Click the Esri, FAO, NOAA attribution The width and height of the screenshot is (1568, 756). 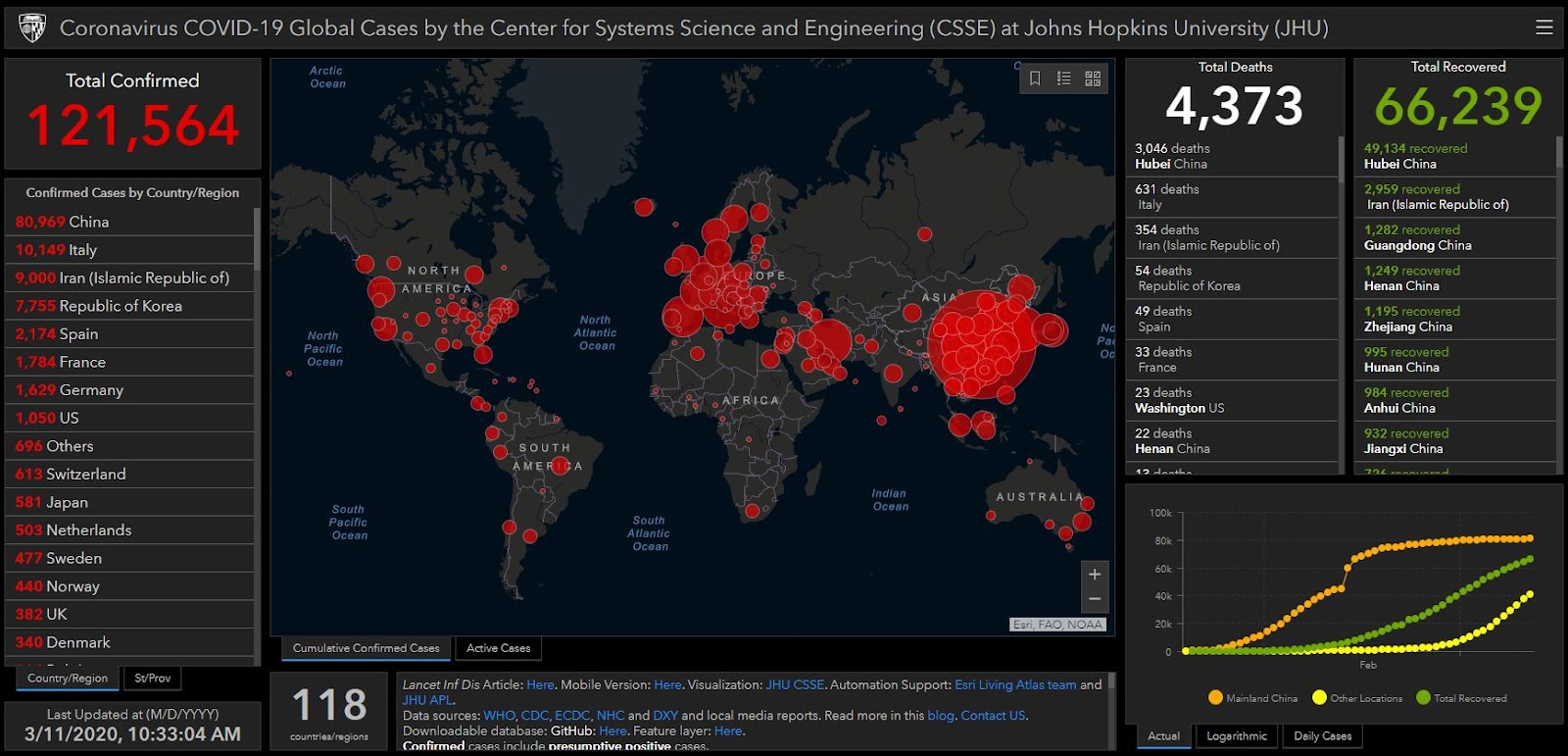(1058, 625)
